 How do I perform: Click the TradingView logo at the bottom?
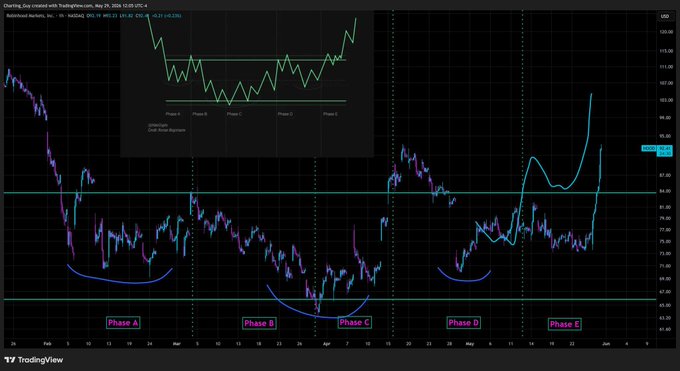pos(33,360)
